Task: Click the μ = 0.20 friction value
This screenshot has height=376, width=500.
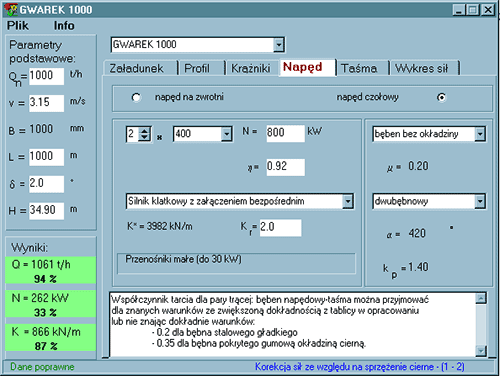Action: coord(407,166)
